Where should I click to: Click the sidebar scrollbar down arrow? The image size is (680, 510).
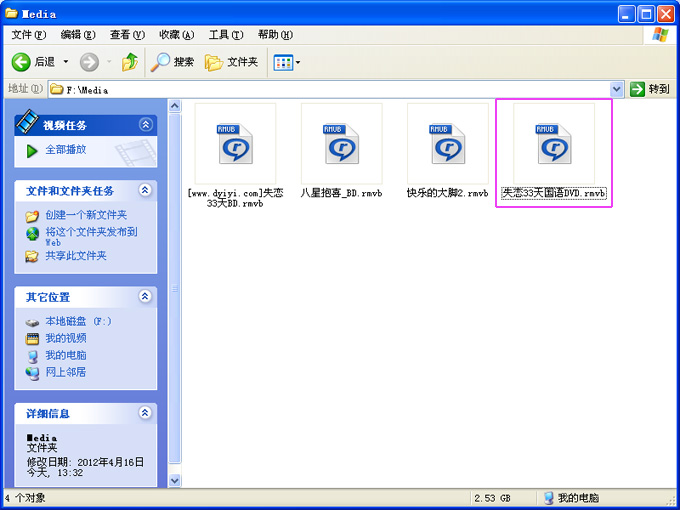tap(175, 480)
